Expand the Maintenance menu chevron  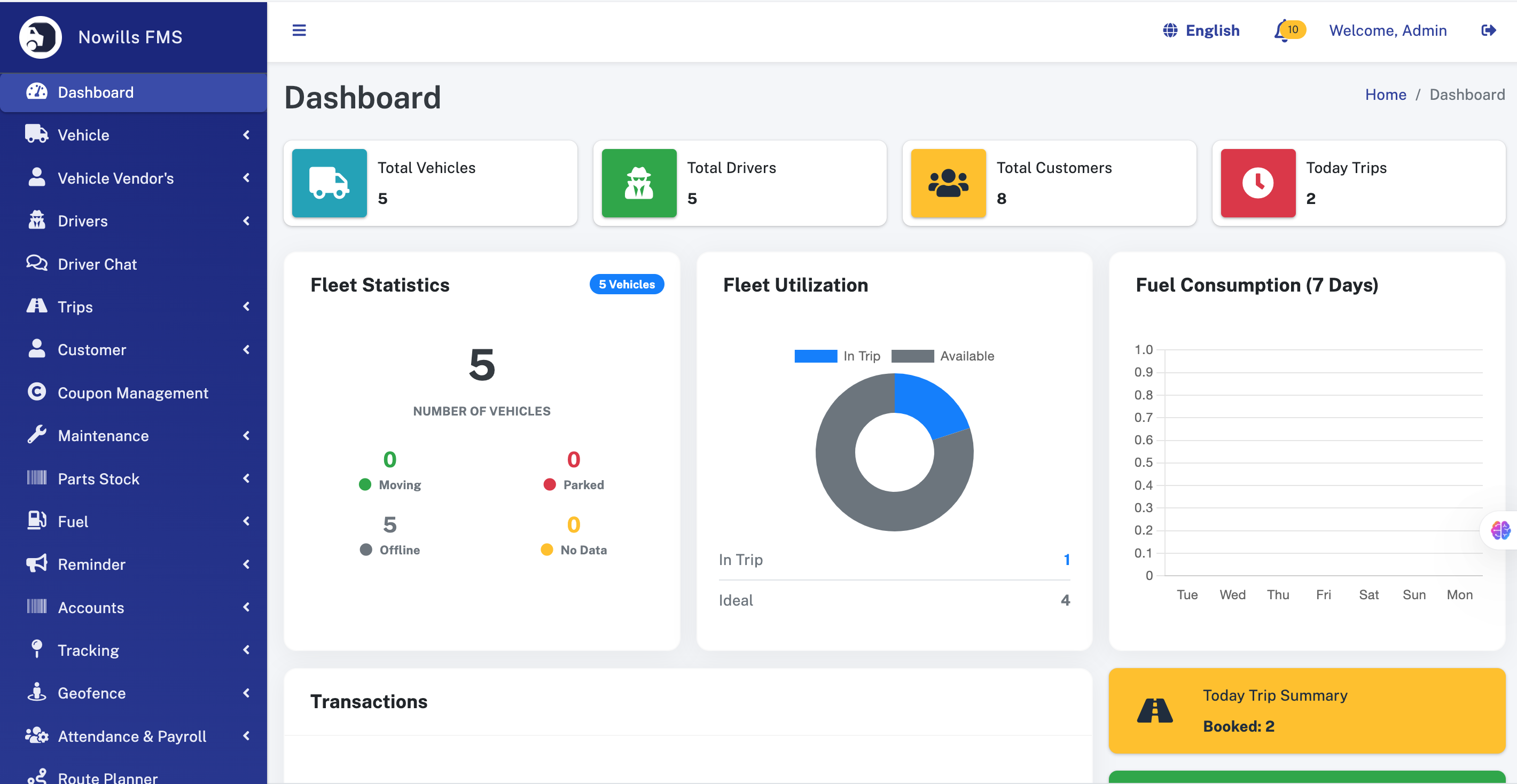click(x=246, y=436)
